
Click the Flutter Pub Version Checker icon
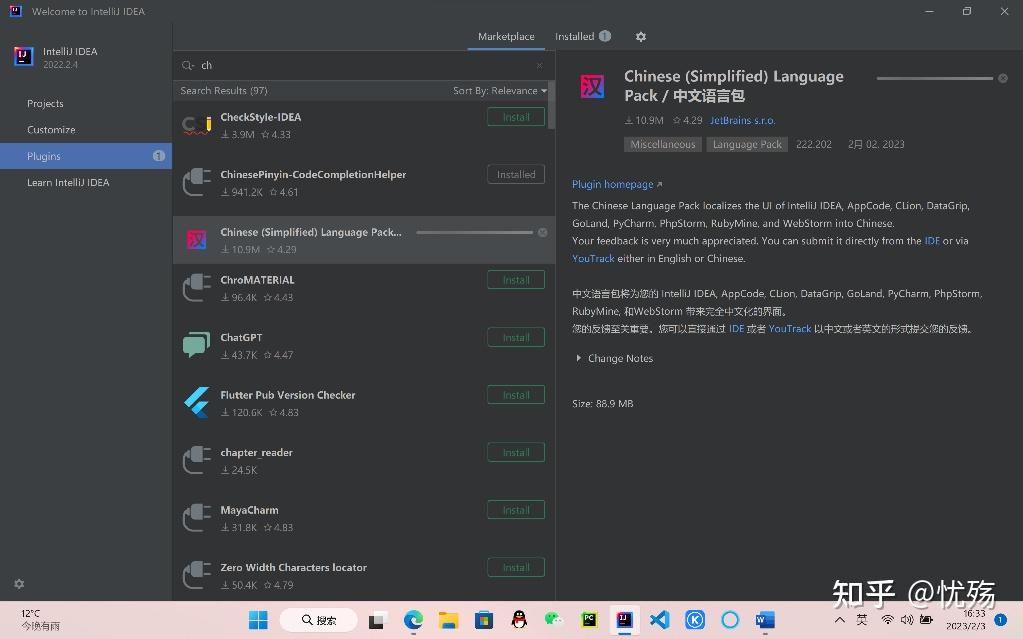[196, 402]
